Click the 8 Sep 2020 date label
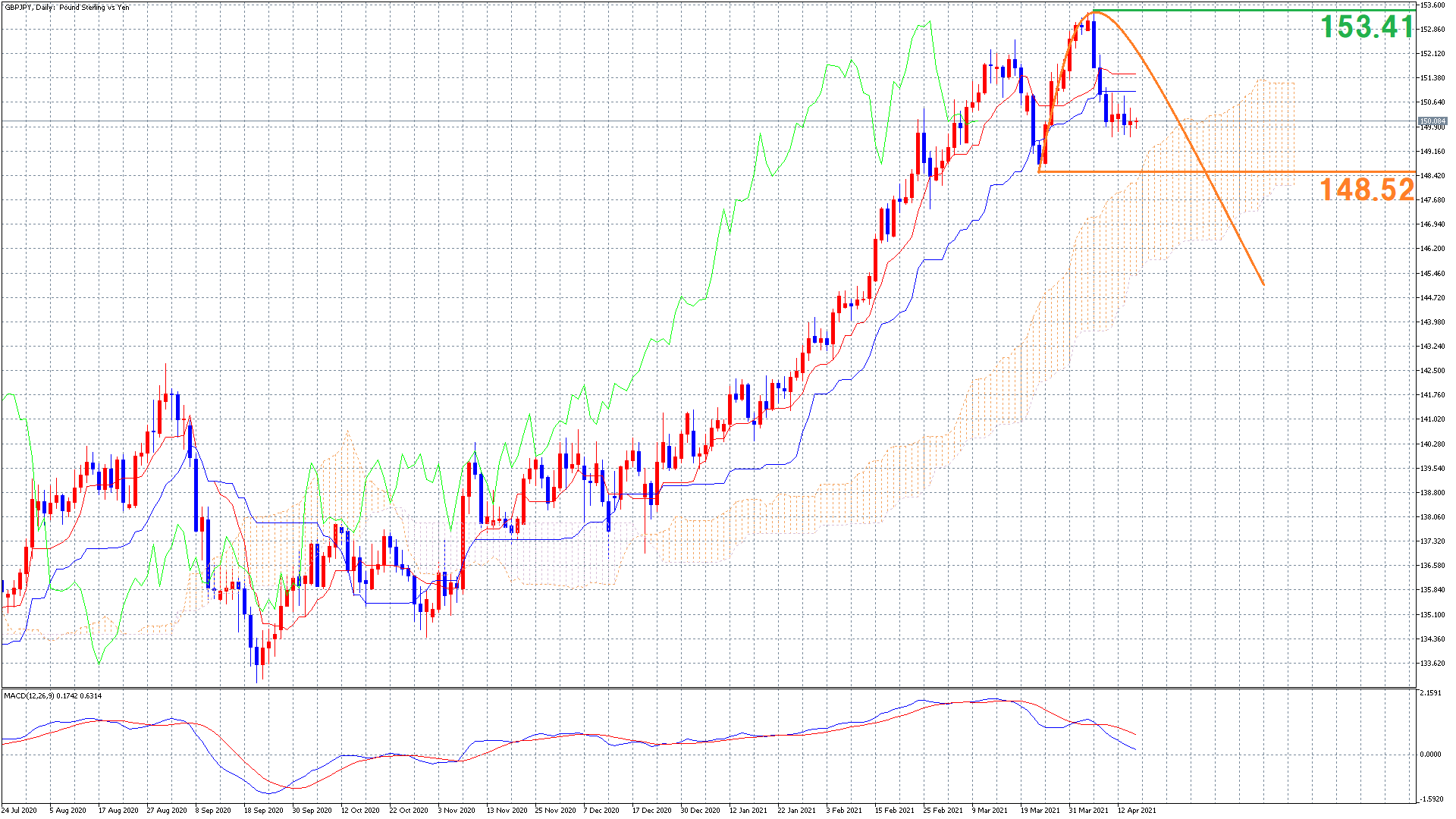This screenshot has width=1456, height=819. [213, 810]
